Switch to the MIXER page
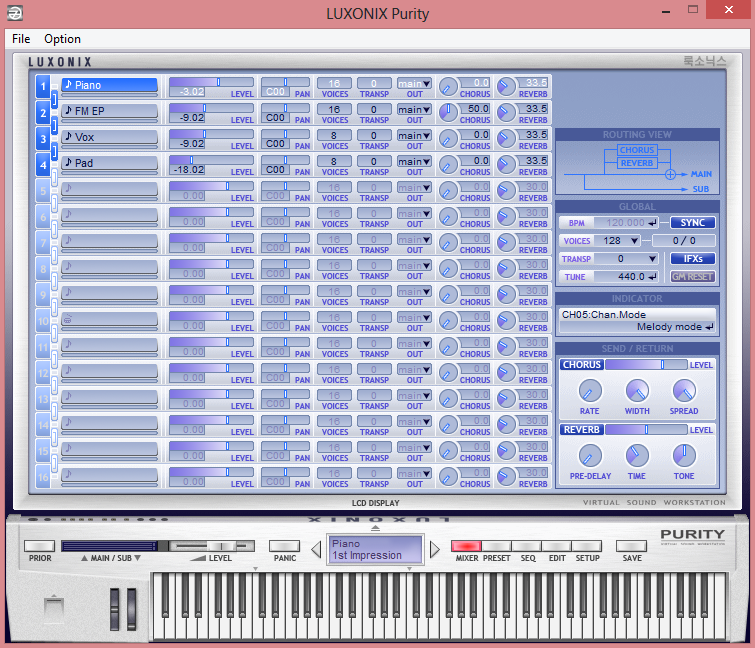Image resolution: width=755 pixels, height=648 pixels. click(x=466, y=546)
